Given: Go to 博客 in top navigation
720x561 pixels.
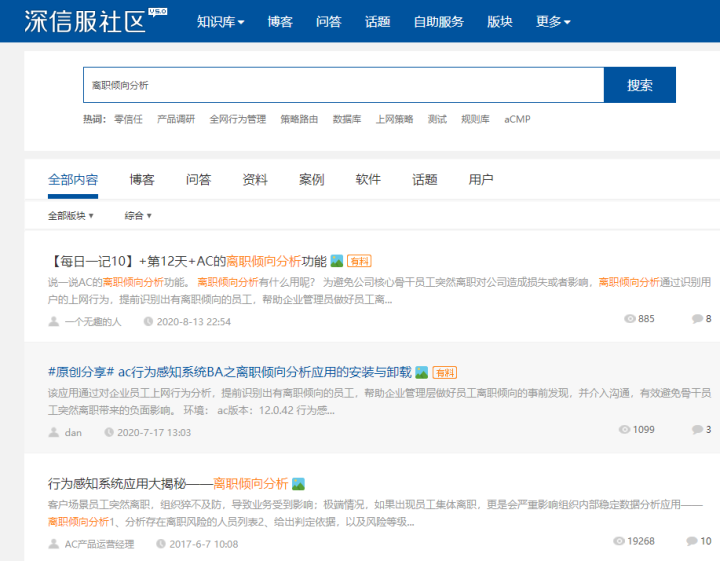Looking at the screenshot, I should pos(280,22).
